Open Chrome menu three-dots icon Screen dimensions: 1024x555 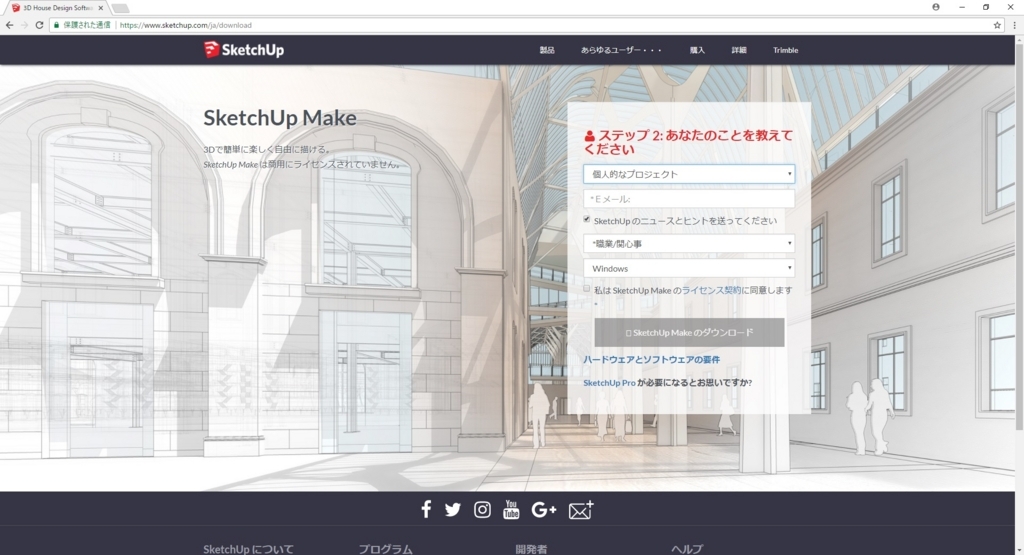click(1014, 25)
